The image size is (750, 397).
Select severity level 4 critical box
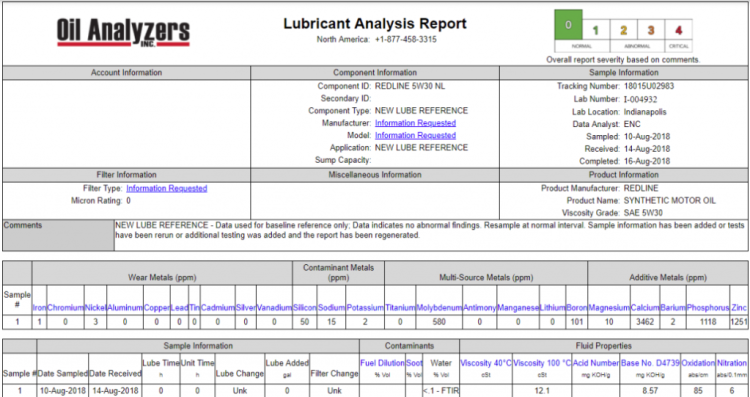678,31
